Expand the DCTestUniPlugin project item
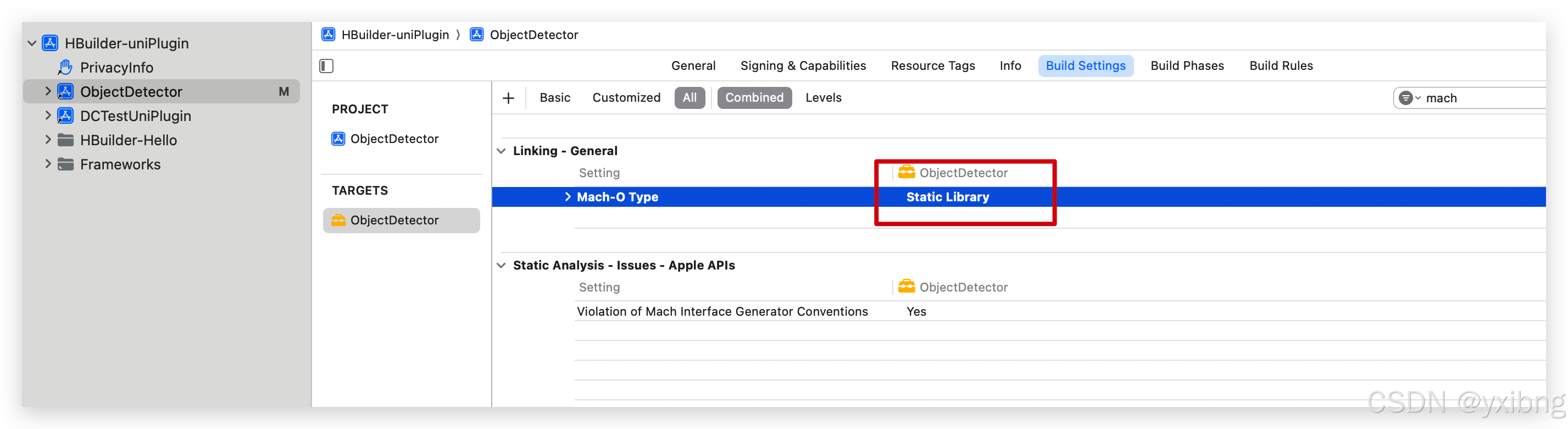 (x=47, y=115)
